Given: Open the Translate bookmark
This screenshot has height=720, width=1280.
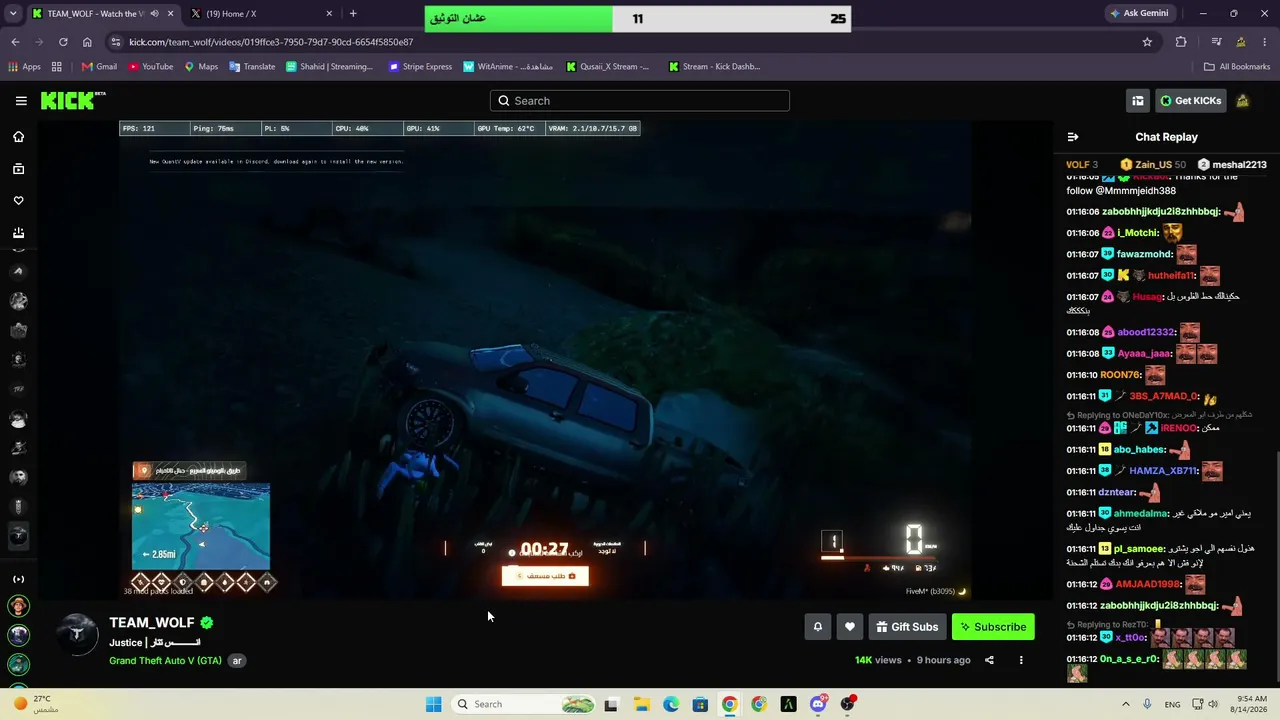Looking at the screenshot, I should point(252,67).
